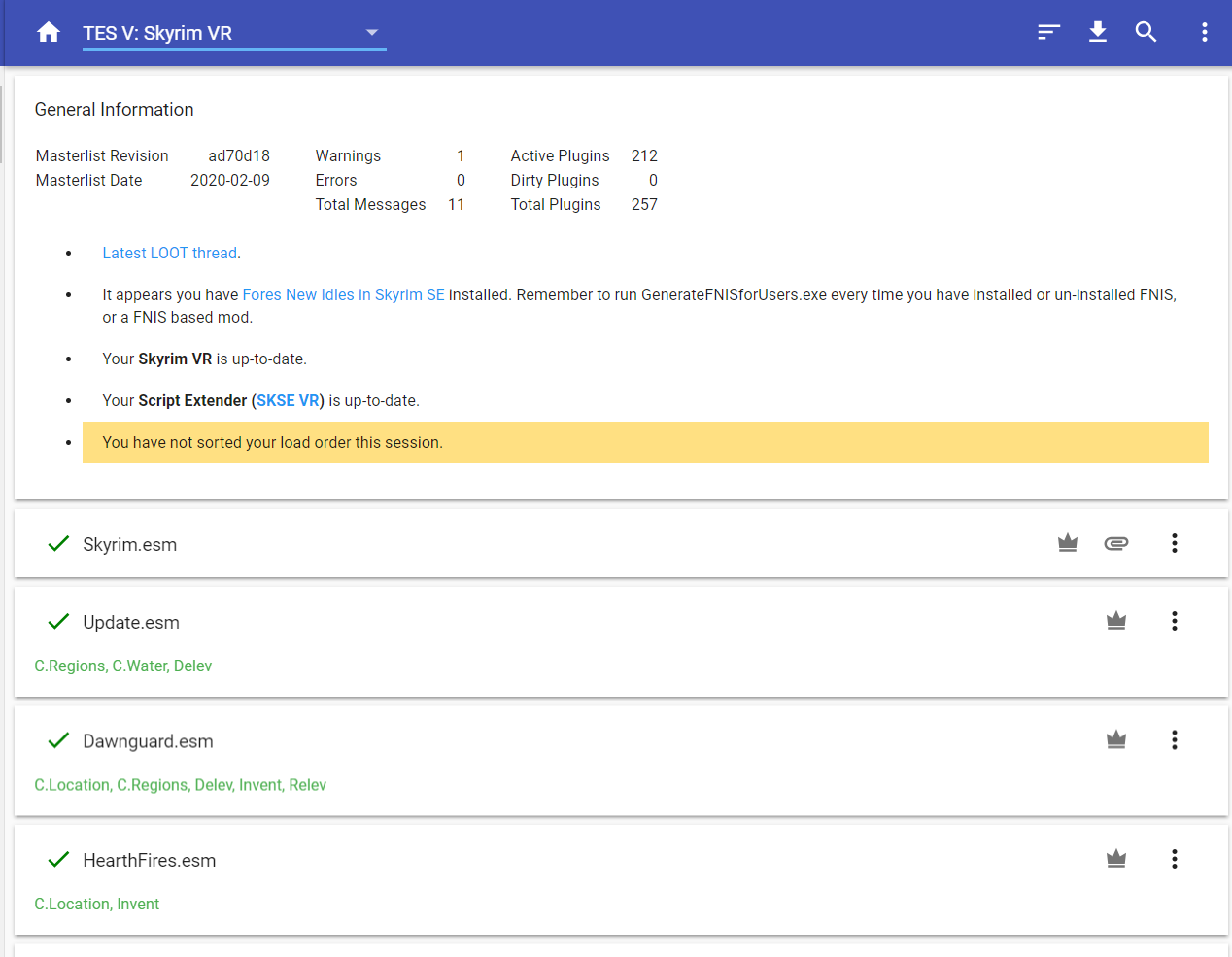The image size is (1232, 957).
Task: Open the Skyrim.esm three-dot menu
Action: [1175, 543]
